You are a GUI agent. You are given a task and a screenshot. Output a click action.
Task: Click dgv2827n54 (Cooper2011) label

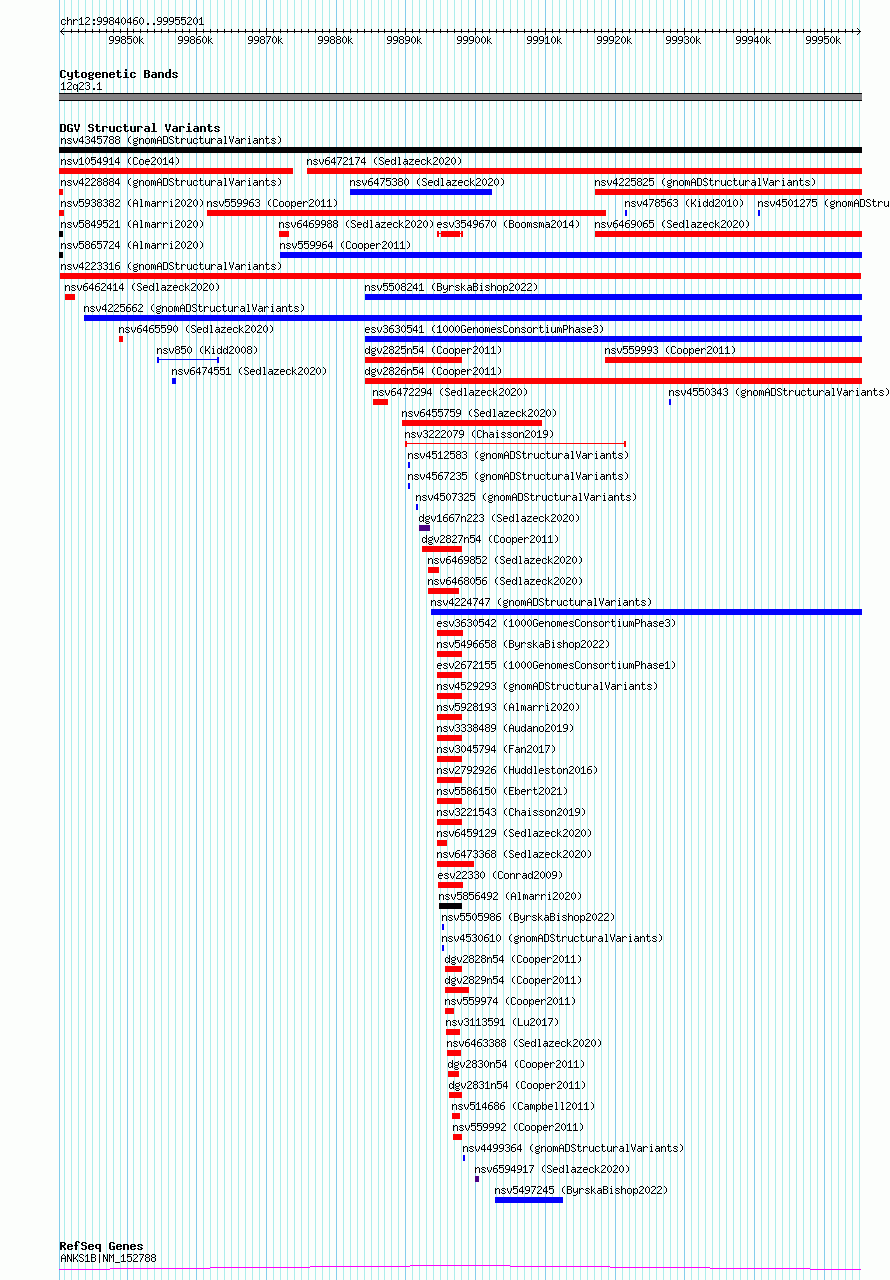[490, 539]
